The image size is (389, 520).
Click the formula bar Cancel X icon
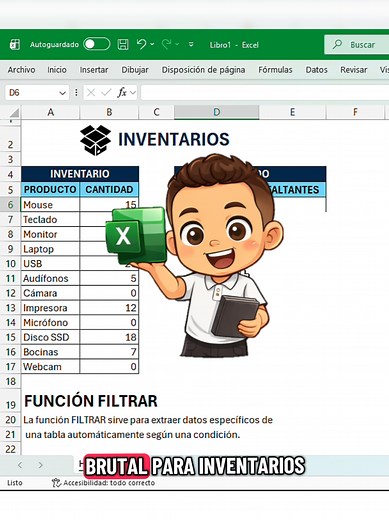(x=91, y=93)
